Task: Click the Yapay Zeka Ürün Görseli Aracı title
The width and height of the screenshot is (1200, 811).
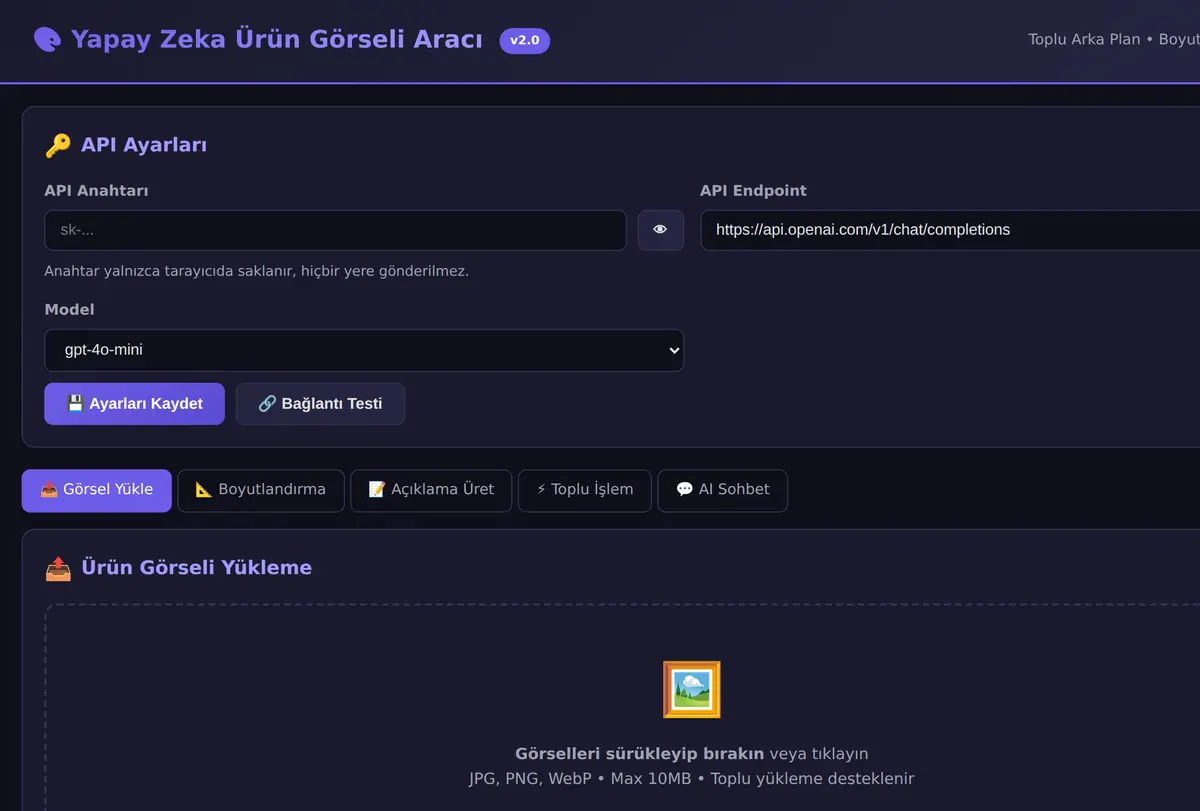Action: 277,40
